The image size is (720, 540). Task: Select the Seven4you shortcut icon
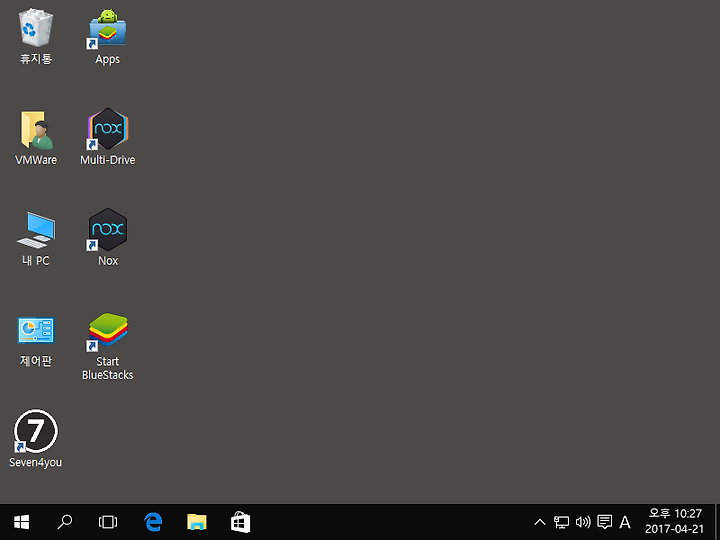pos(36,431)
